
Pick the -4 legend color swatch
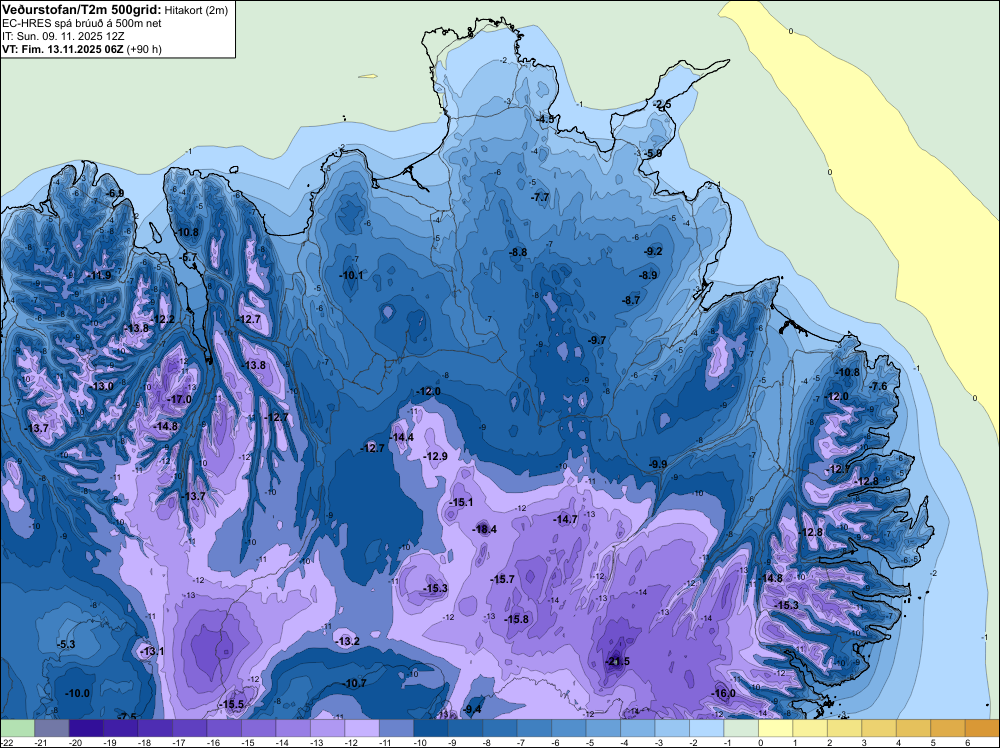637,728
